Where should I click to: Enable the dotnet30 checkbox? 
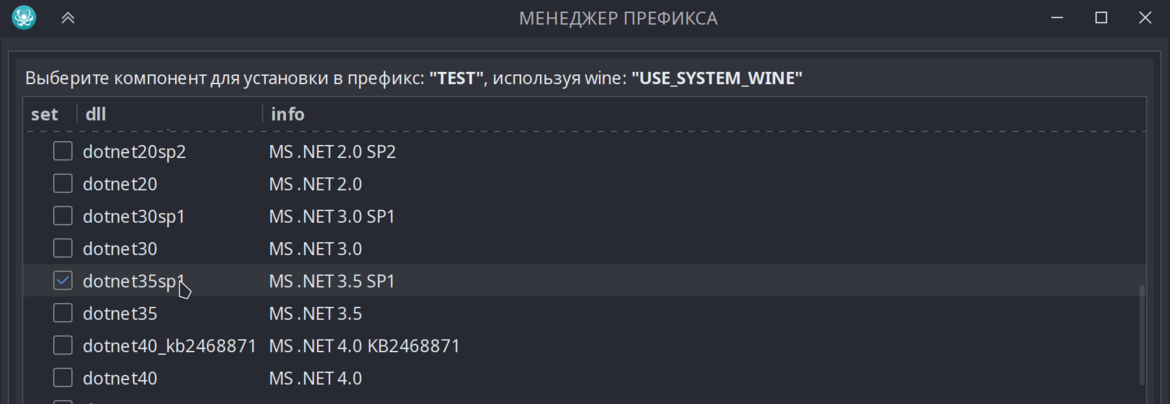point(63,249)
